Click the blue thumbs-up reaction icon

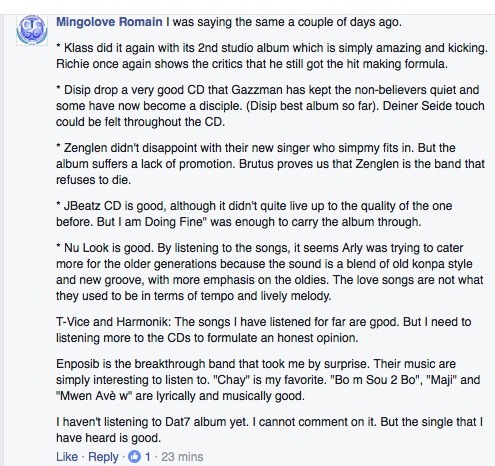[x=134, y=456]
